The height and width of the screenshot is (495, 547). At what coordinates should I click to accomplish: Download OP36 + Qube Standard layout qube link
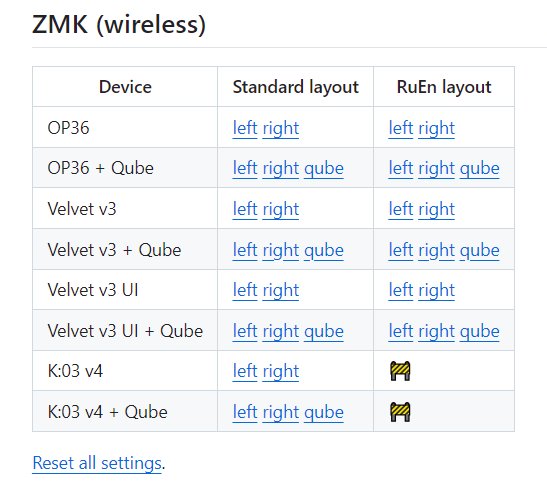(324, 168)
